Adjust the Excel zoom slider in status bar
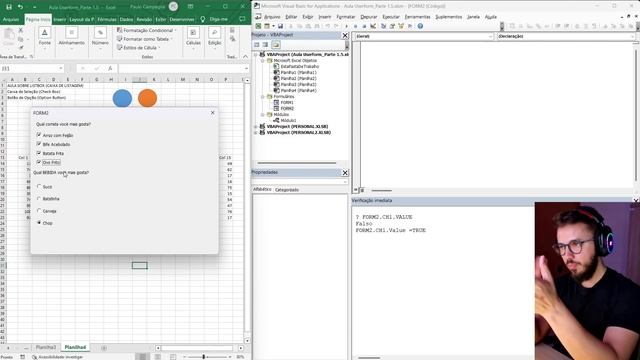 point(204,357)
